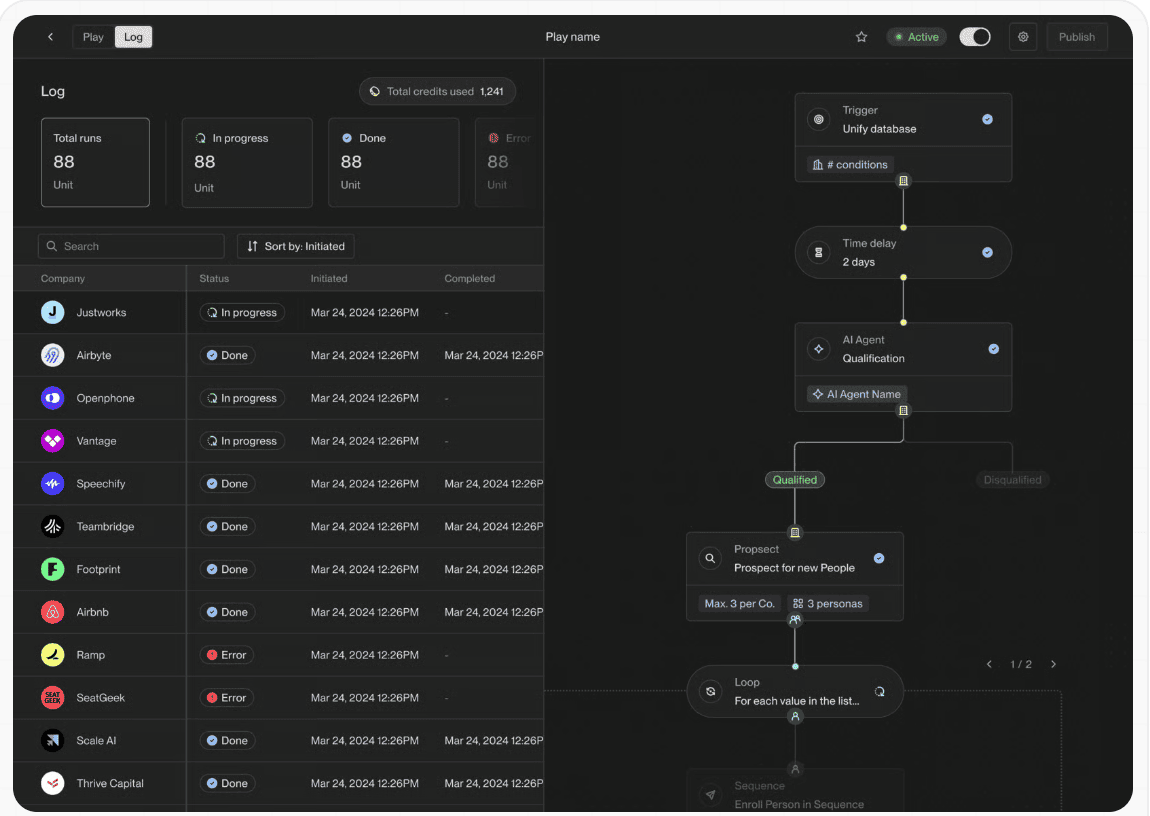Focus the Search input field
Viewport: 1150px width, 816px height.
pyautogui.click(x=131, y=246)
